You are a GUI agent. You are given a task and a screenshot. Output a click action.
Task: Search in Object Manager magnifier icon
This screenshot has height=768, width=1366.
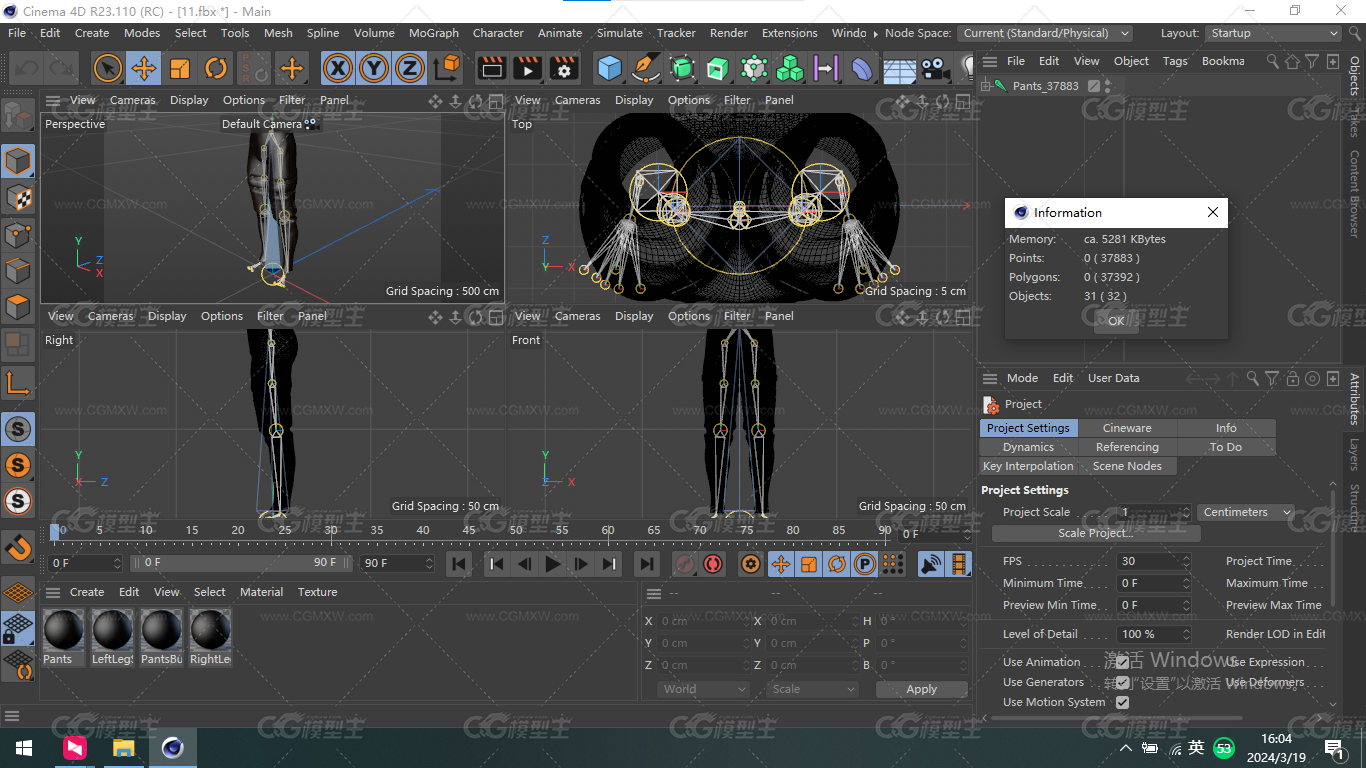tap(1272, 61)
